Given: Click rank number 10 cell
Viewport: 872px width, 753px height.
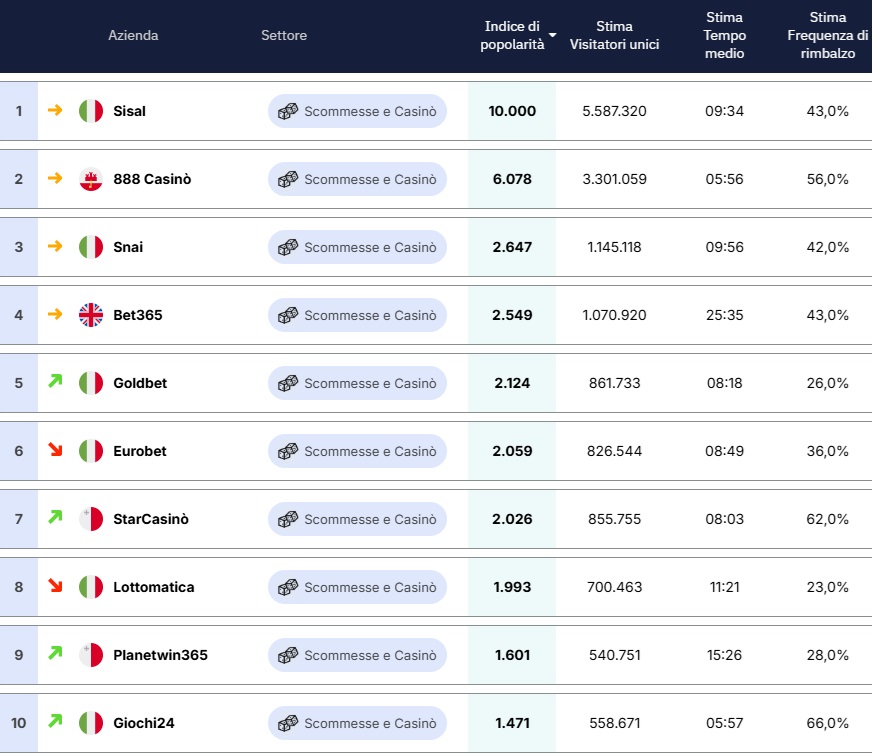Looking at the screenshot, I should 19,723.
